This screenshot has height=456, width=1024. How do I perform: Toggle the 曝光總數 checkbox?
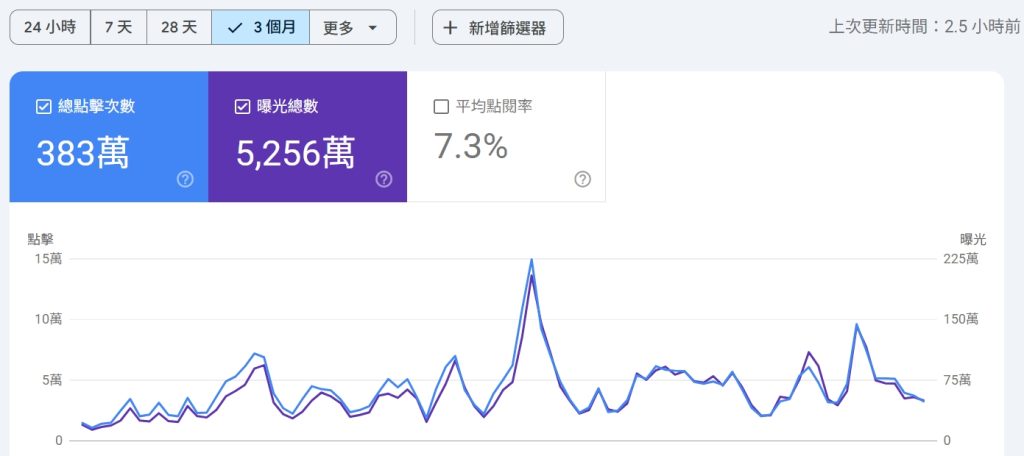[242, 106]
